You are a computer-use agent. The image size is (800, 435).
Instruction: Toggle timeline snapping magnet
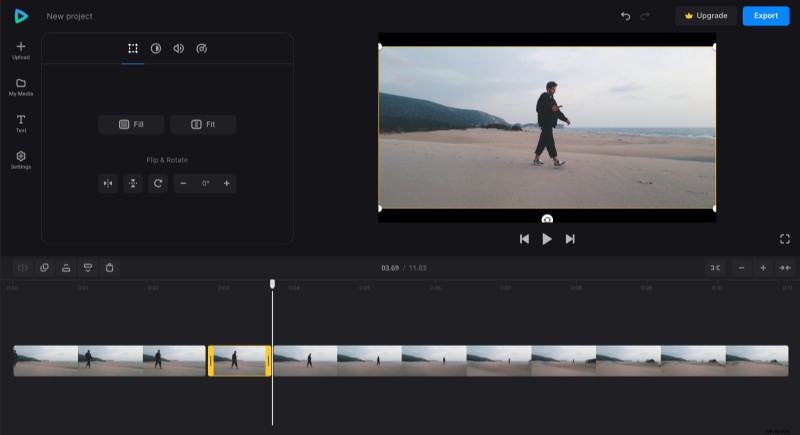(x=715, y=268)
